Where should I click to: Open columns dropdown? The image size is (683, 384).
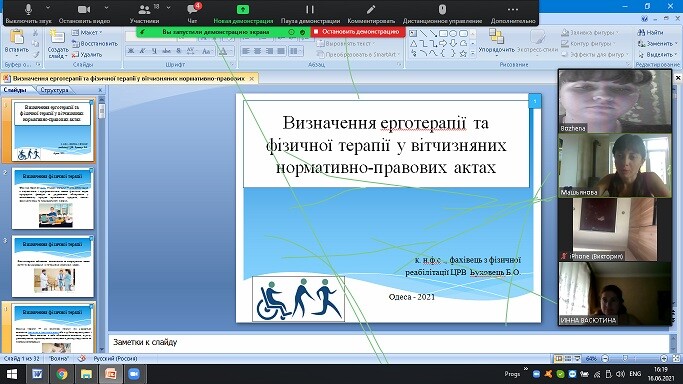pyautogui.click(x=296, y=51)
